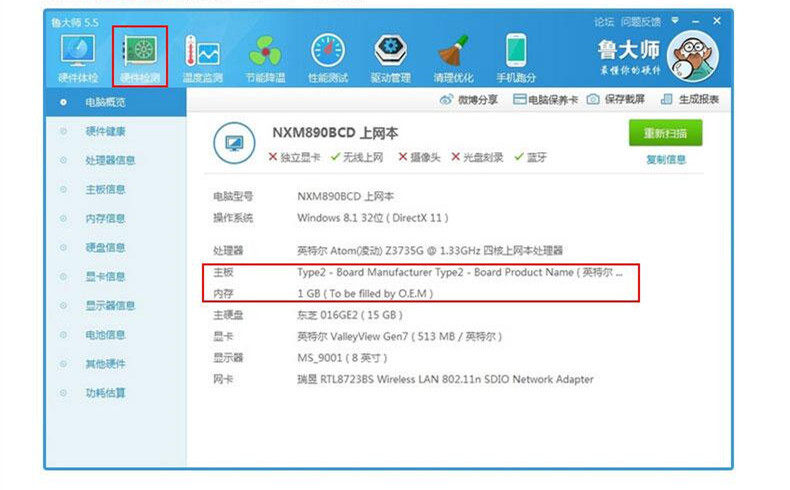Click the green 重新扫描 rescan button

pos(666,133)
